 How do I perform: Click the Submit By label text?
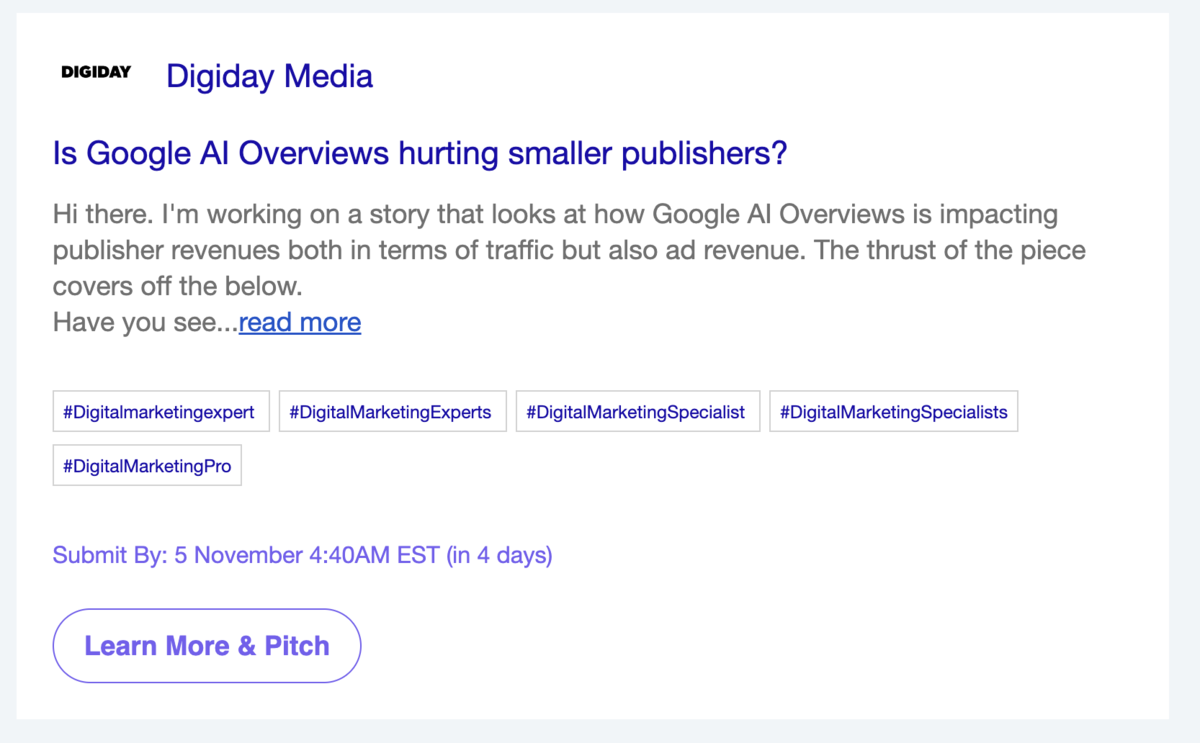coord(110,555)
